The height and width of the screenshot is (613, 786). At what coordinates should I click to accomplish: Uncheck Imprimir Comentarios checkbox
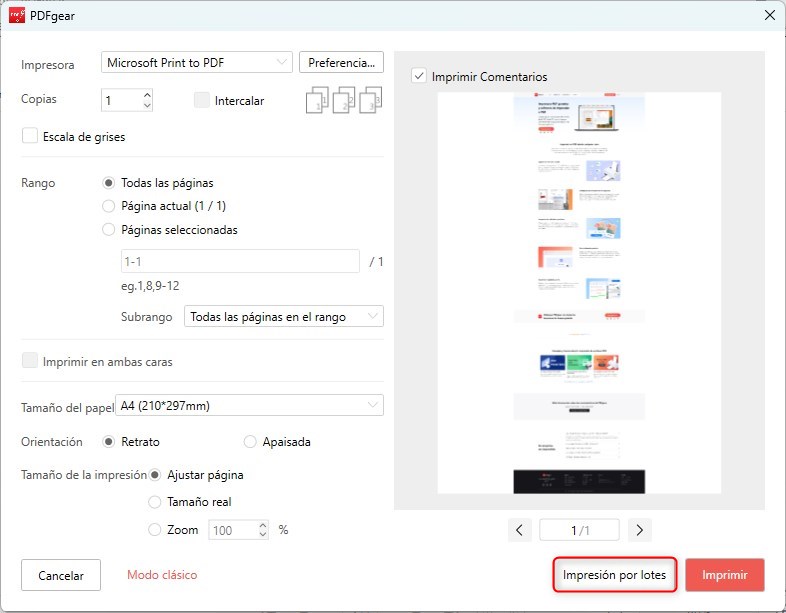pyautogui.click(x=419, y=76)
